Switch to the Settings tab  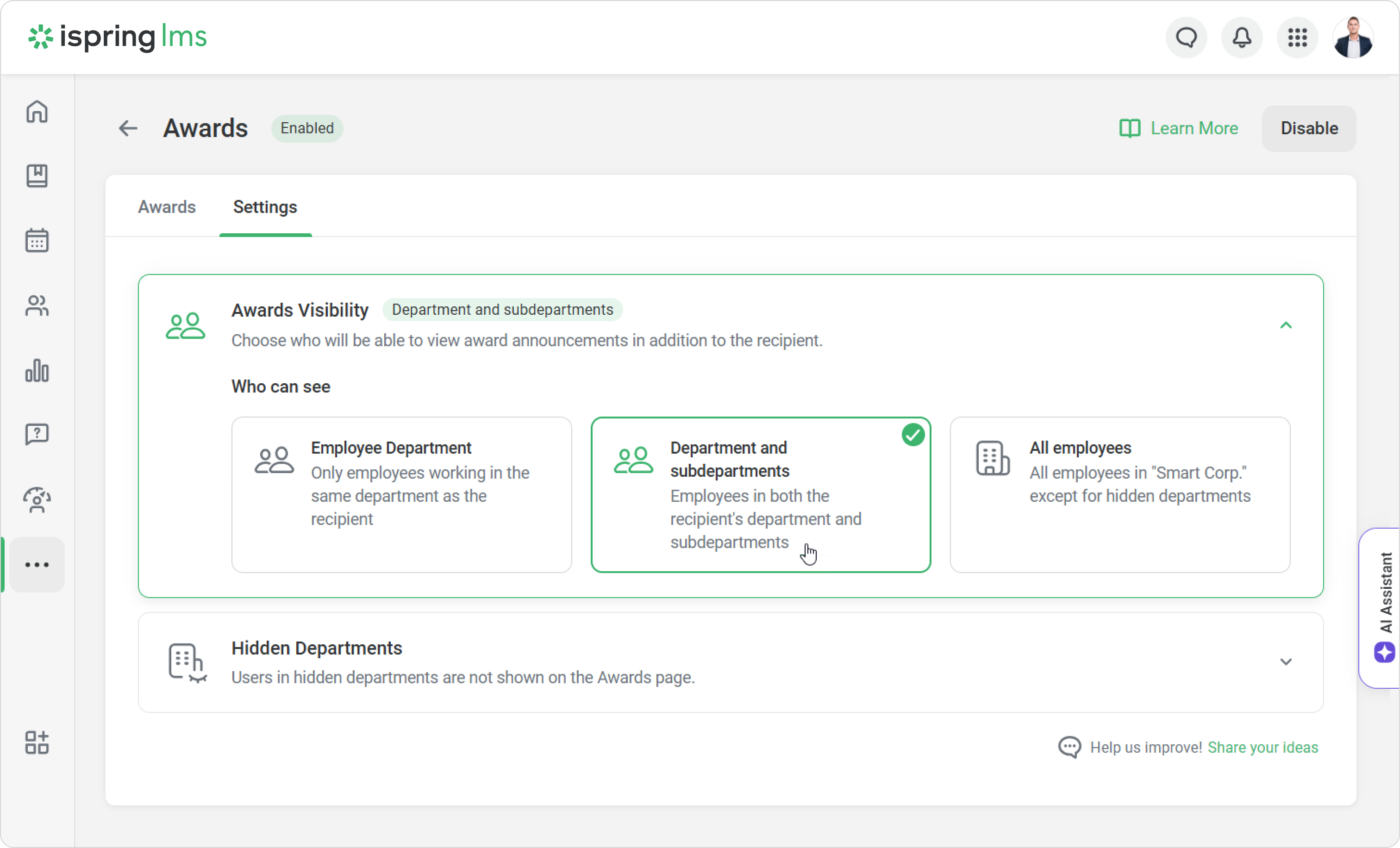pos(265,207)
